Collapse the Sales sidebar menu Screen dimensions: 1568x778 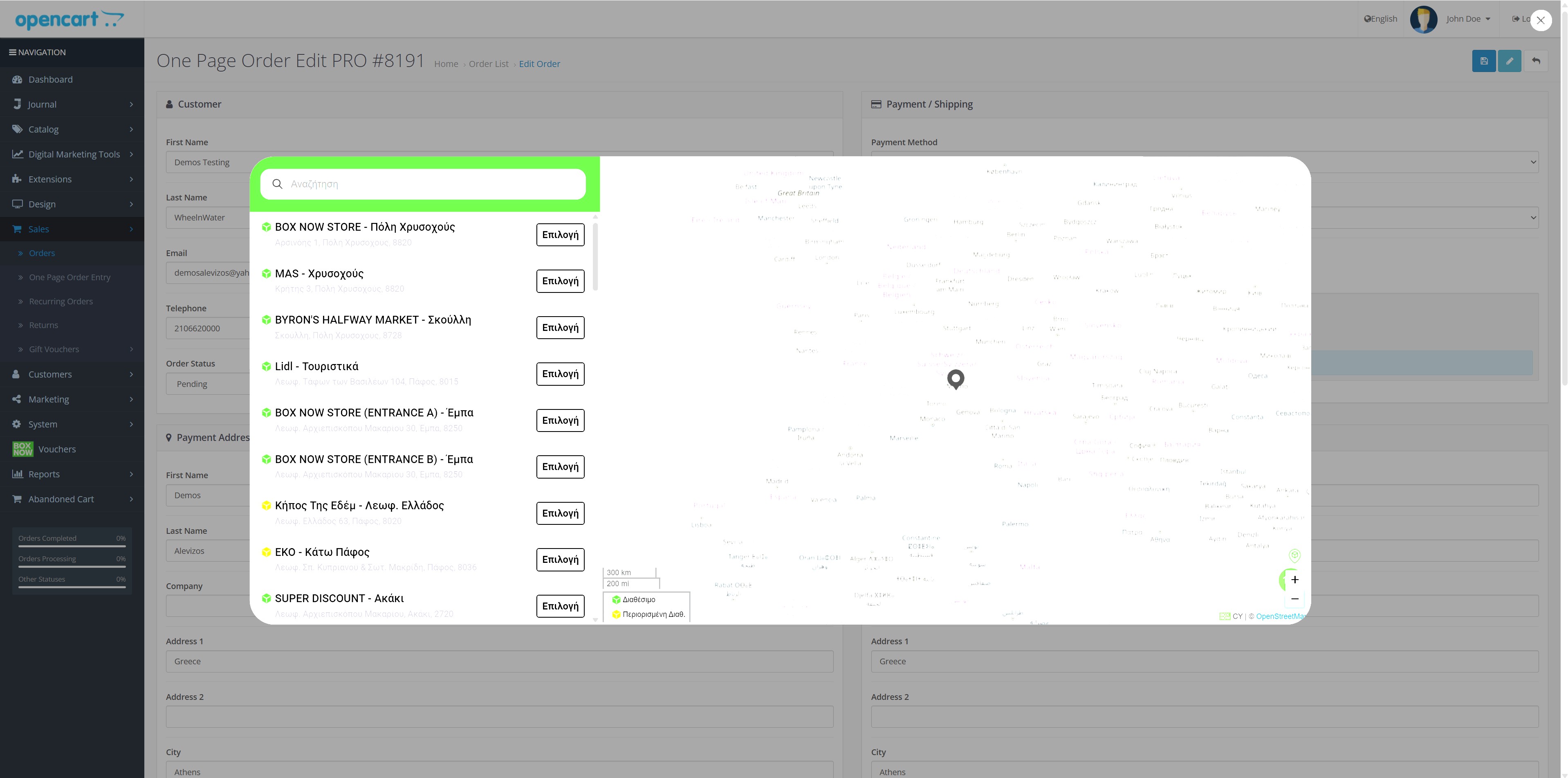[72, 229]
